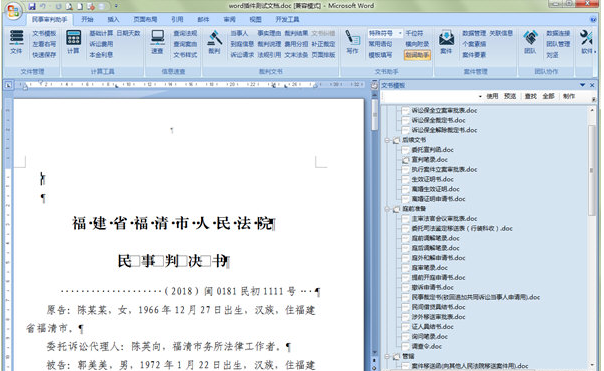
Task: Click the 模板填写 button
Action: pos(380,55)
